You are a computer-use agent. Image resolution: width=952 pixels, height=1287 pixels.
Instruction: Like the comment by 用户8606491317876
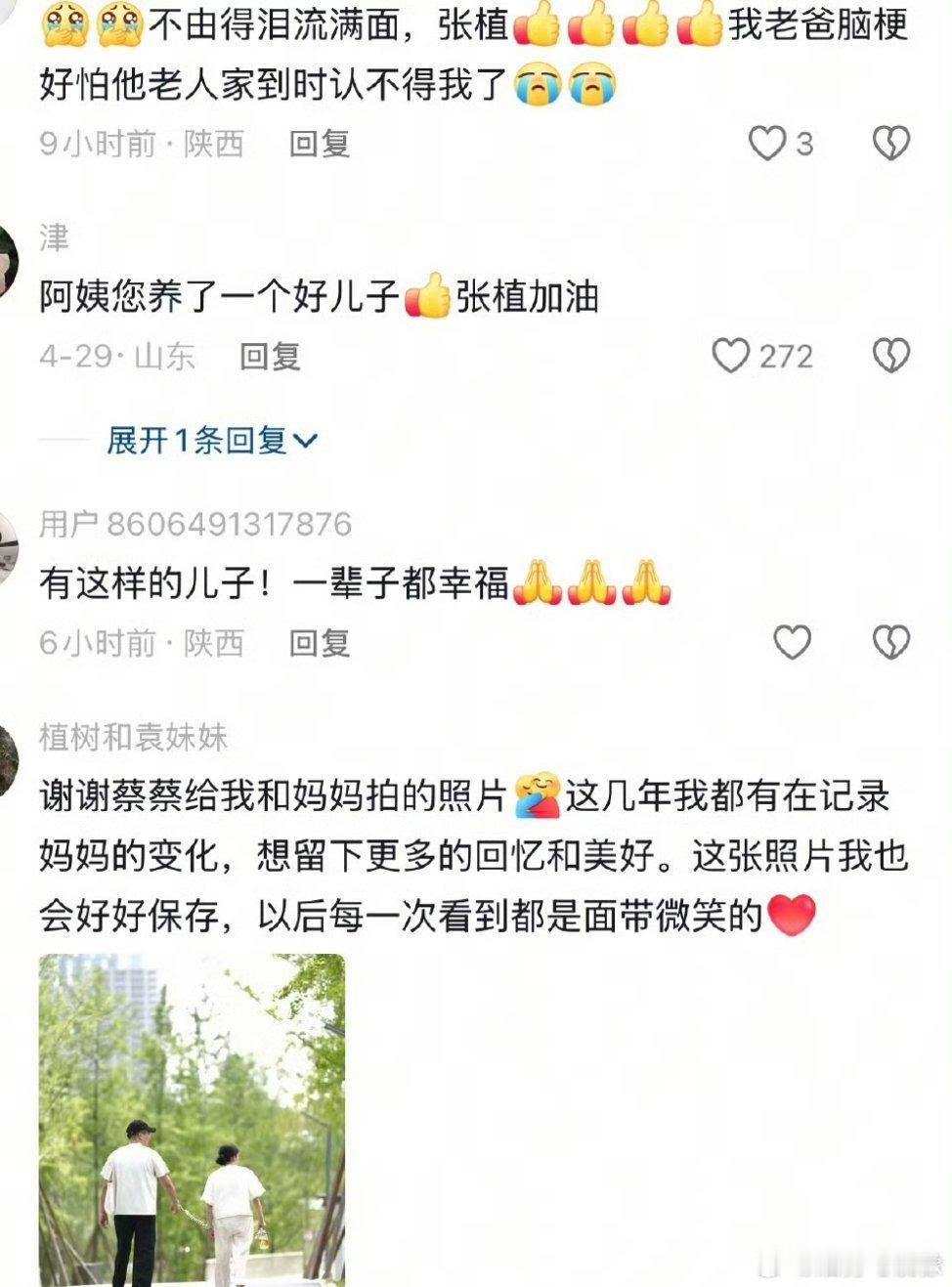pyautogui.click(x=792, y=642)
